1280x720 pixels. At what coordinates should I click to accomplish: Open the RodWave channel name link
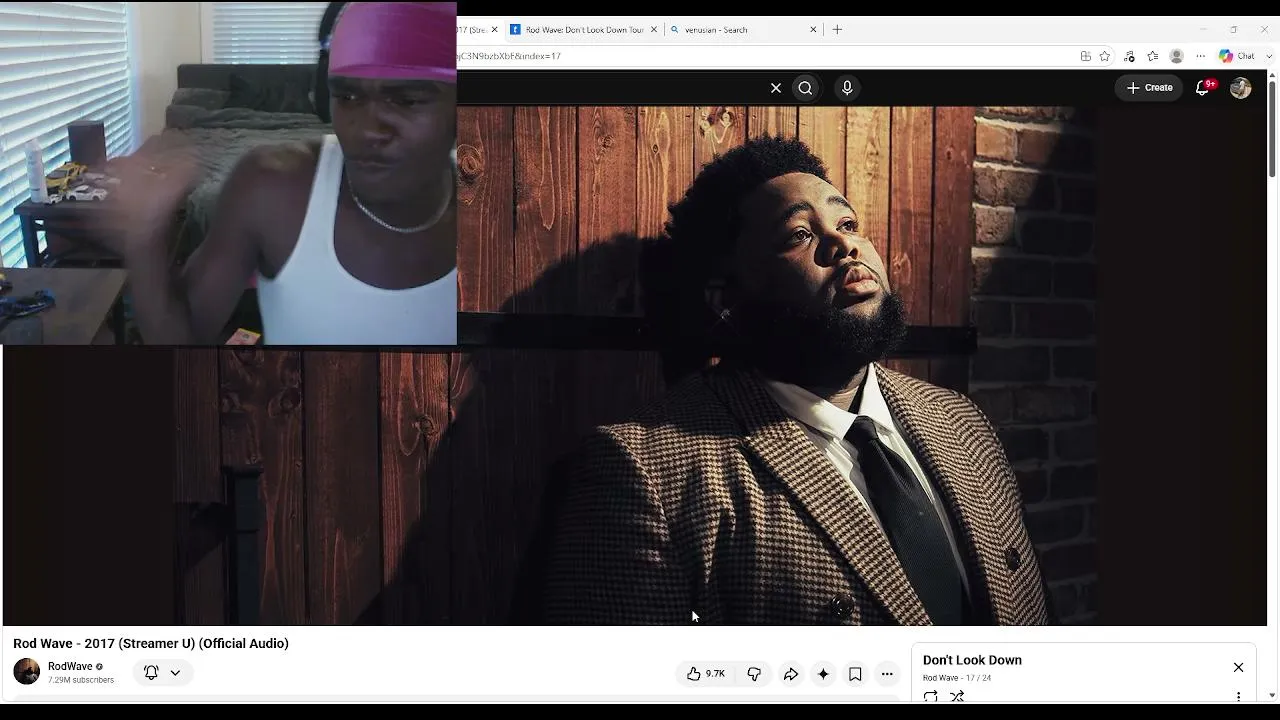coord(70,666)
